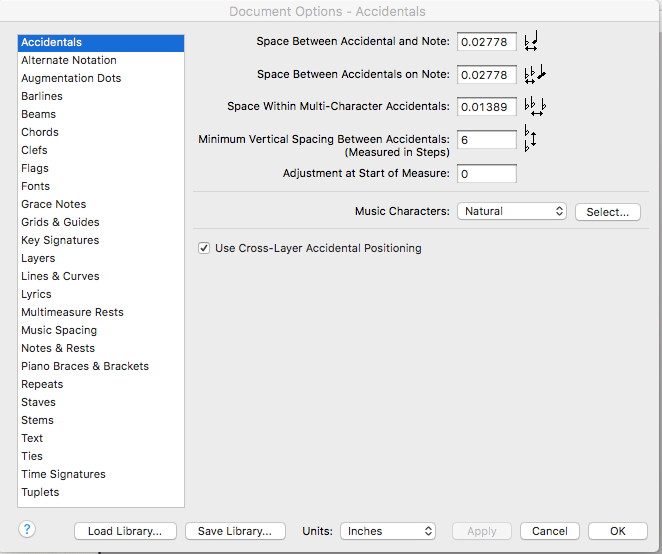Click the Save Library button
Screen dimensions: 662x554
(235, 531)
